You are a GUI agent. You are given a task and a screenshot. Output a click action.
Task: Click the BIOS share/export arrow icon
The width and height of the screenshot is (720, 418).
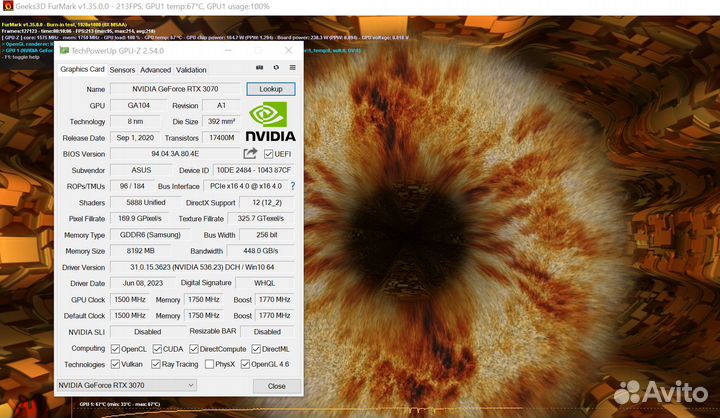[250, 153]
